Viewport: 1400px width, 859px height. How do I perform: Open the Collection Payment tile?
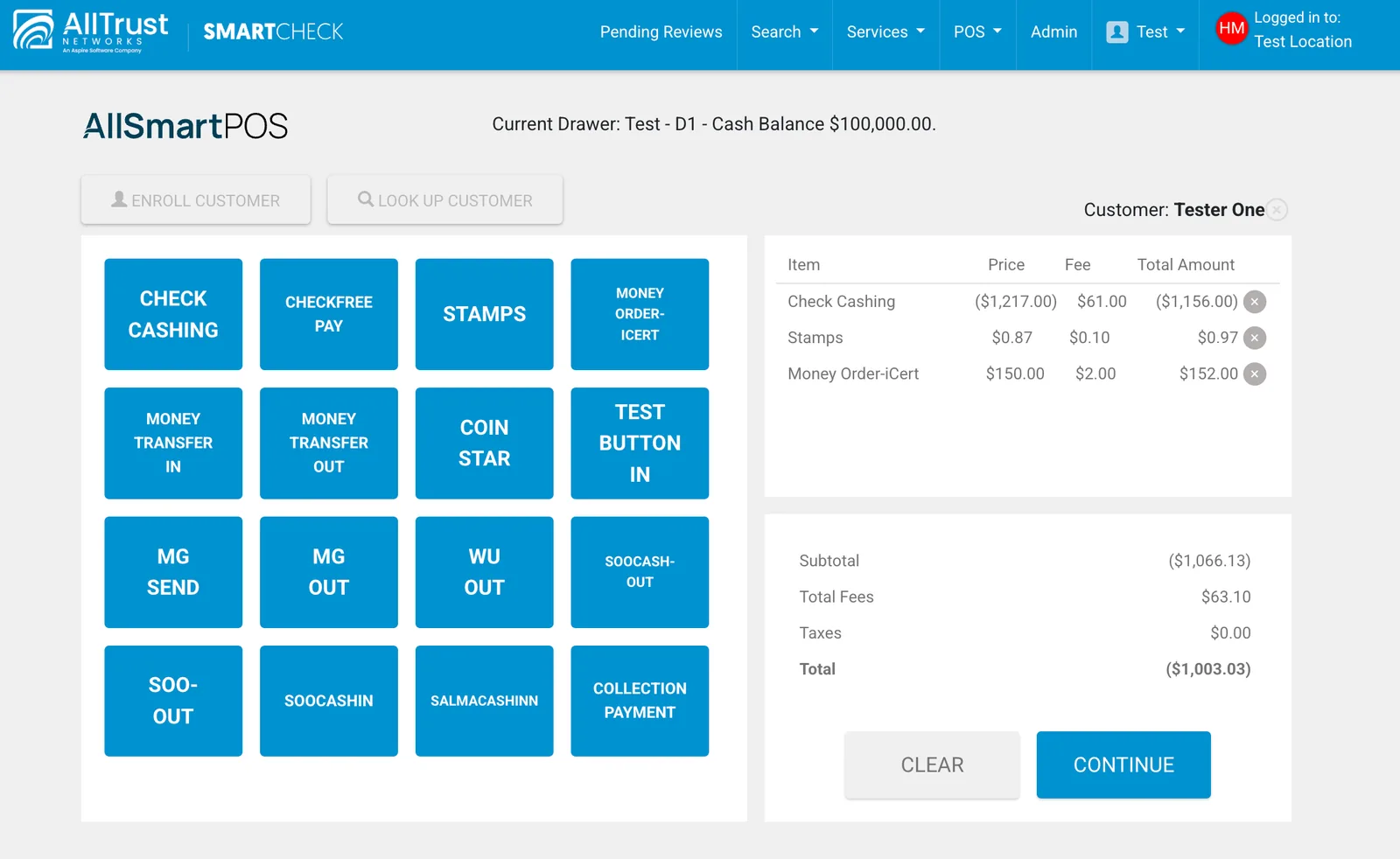tap(640, 701)
